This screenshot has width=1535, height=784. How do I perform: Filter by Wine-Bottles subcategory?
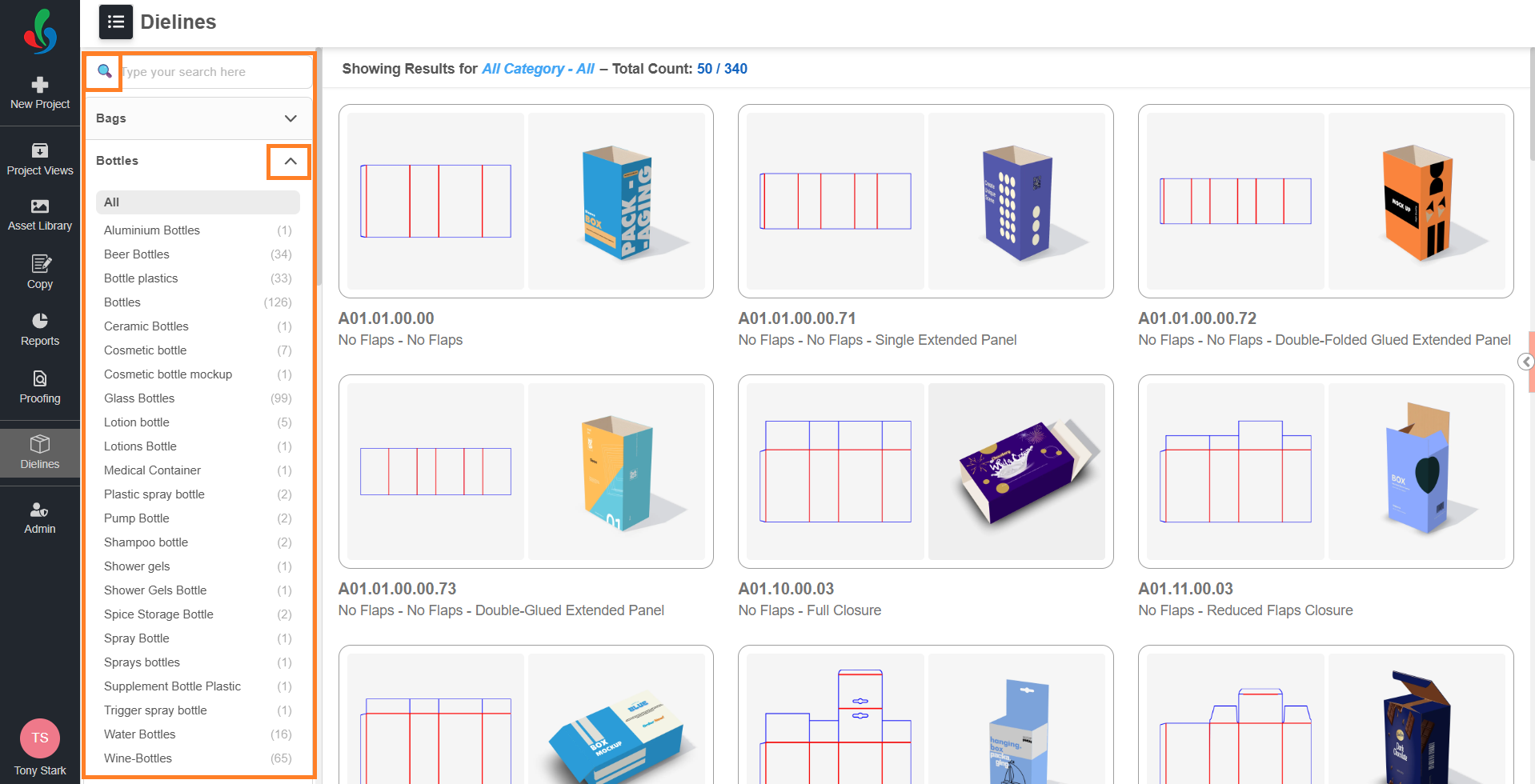[138, 758]
